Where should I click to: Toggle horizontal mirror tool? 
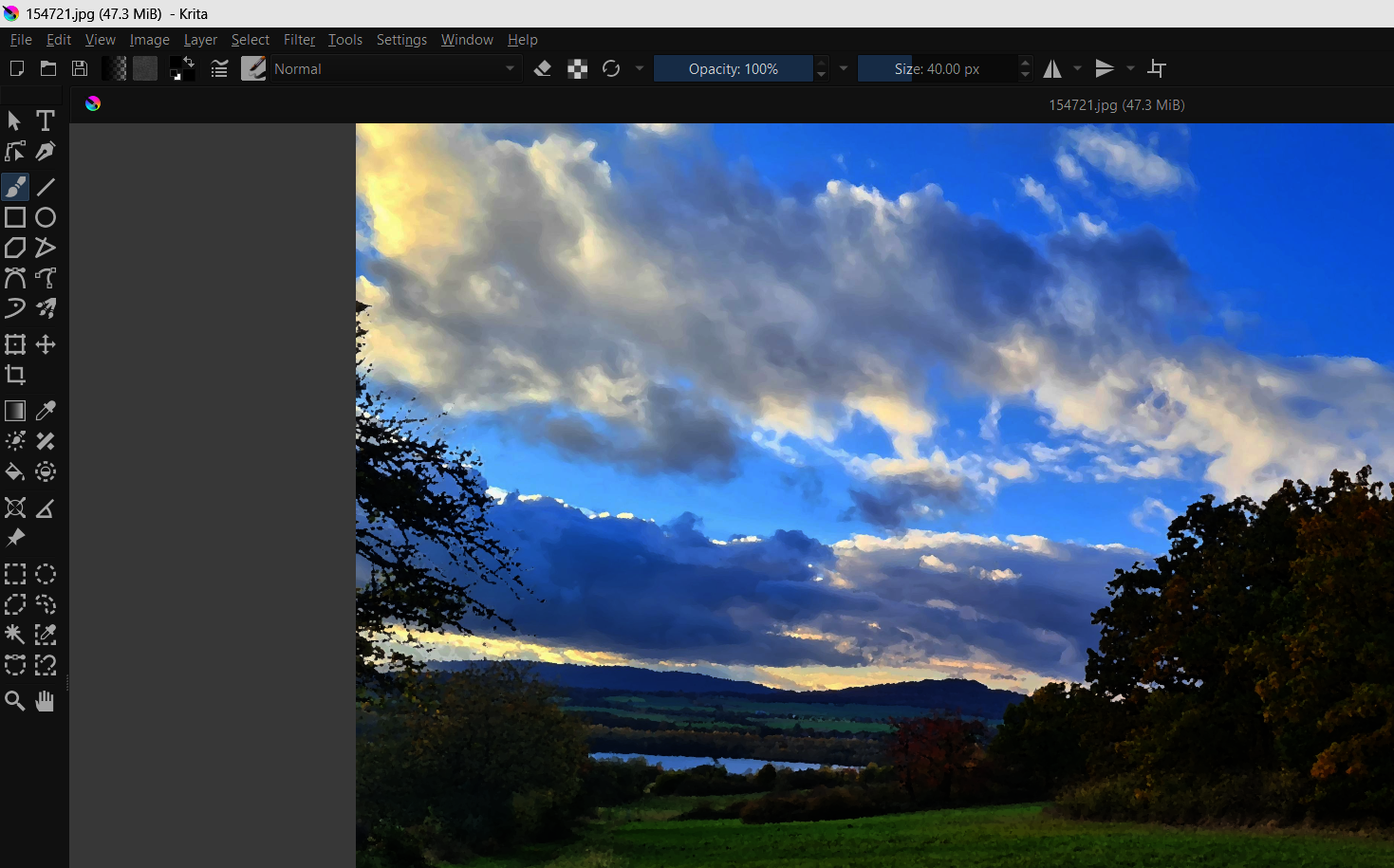[x=1052, y=68]
